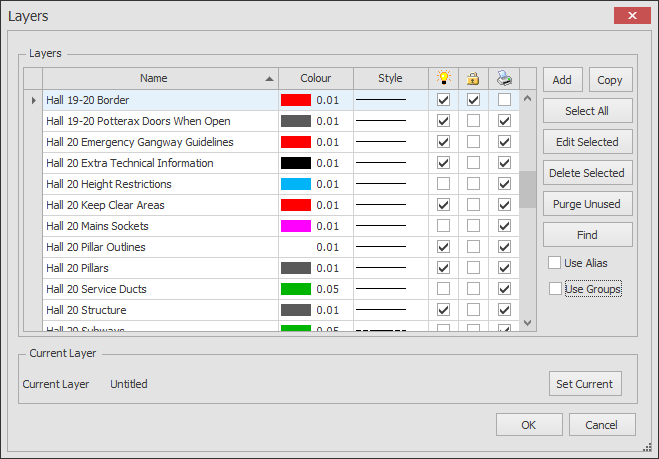Screen dimensions: 659x459
Task: Click the lightbulb visibility column header
Action: (443, 78)
